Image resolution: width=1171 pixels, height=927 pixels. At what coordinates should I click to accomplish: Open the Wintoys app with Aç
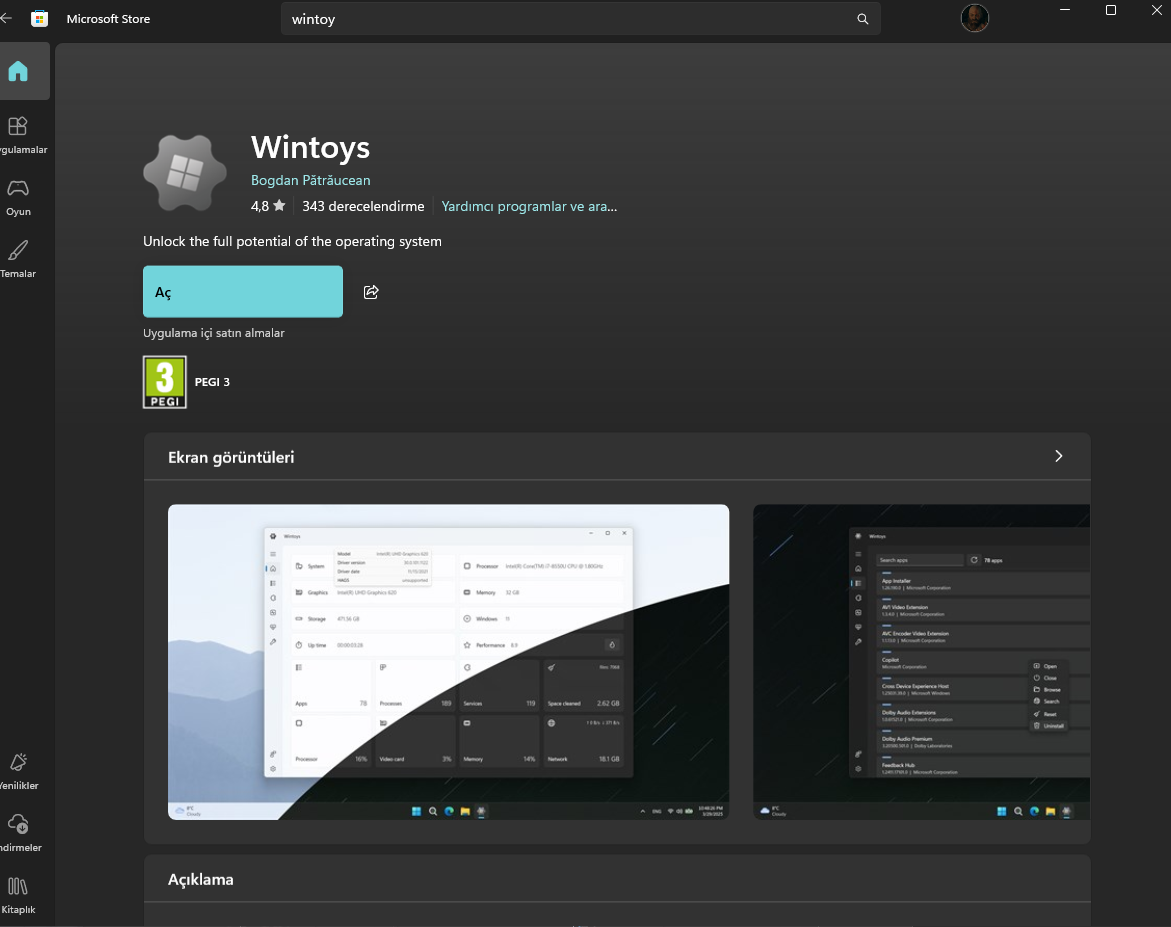tap(243, 291)
